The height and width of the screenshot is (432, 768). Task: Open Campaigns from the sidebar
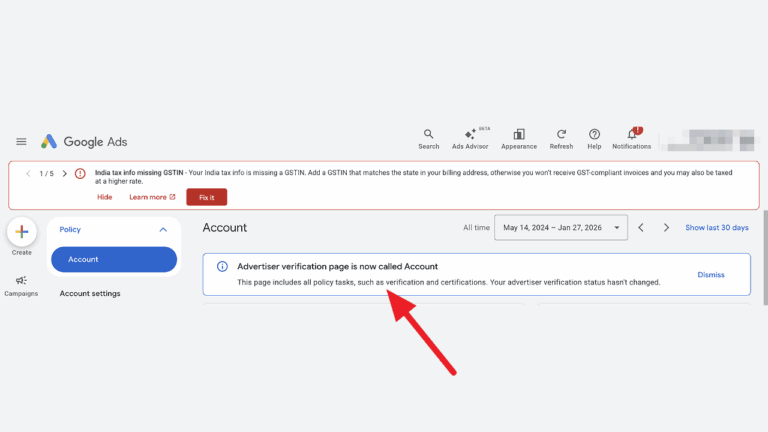(21, 286)
